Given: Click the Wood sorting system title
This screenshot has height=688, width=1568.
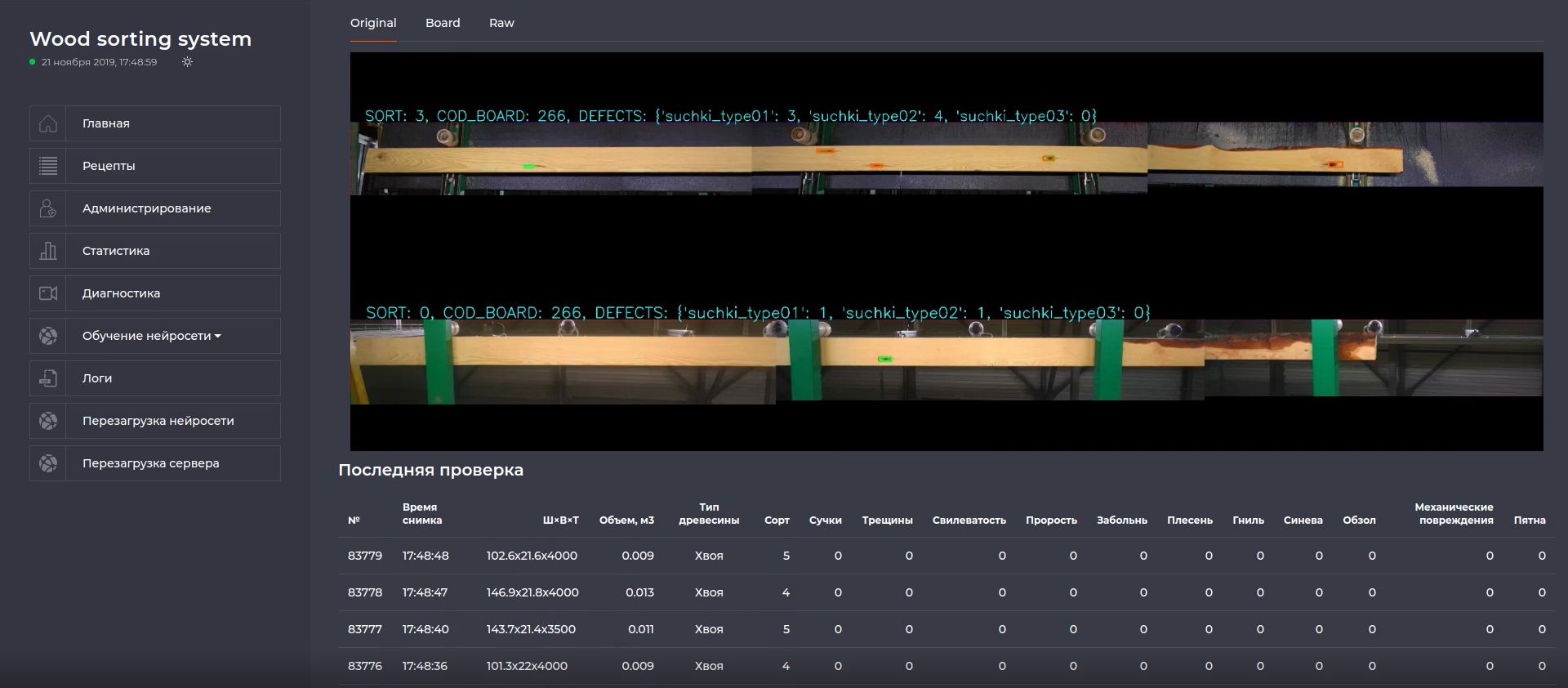Looking at the screenshot, I should tap(140, 39).
